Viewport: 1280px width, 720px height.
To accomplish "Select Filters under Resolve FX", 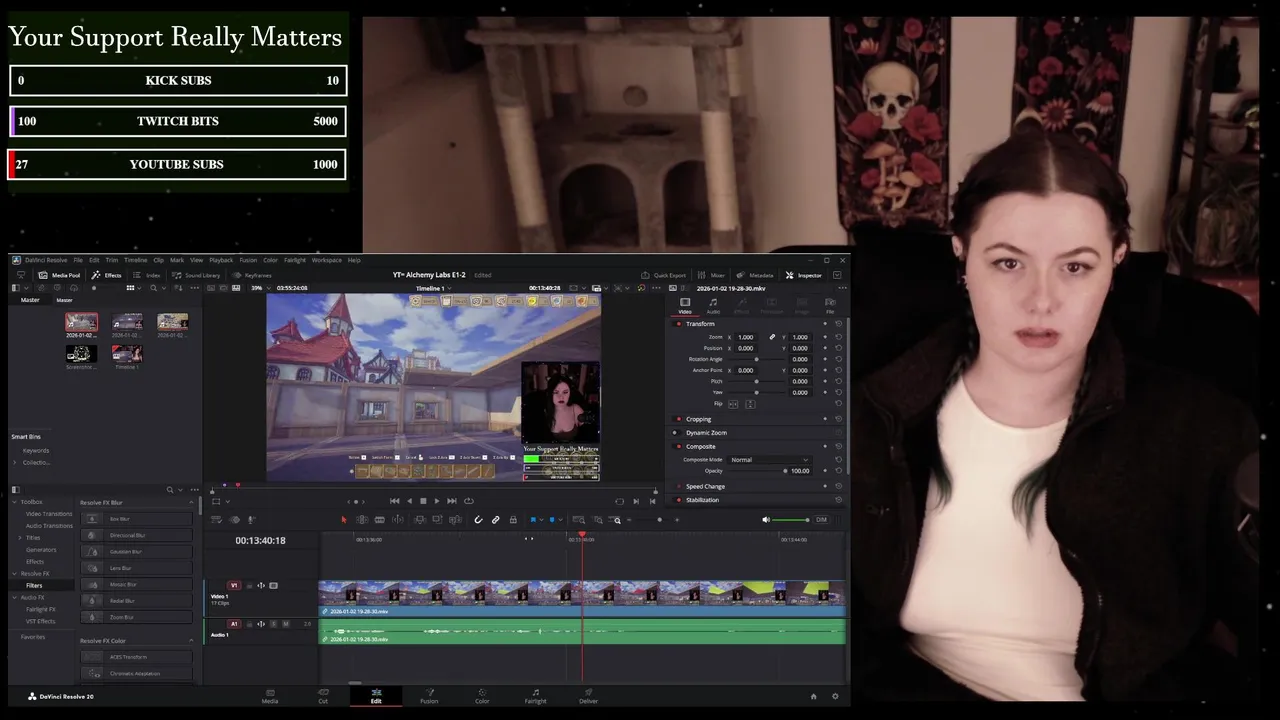I will (34, 586).
